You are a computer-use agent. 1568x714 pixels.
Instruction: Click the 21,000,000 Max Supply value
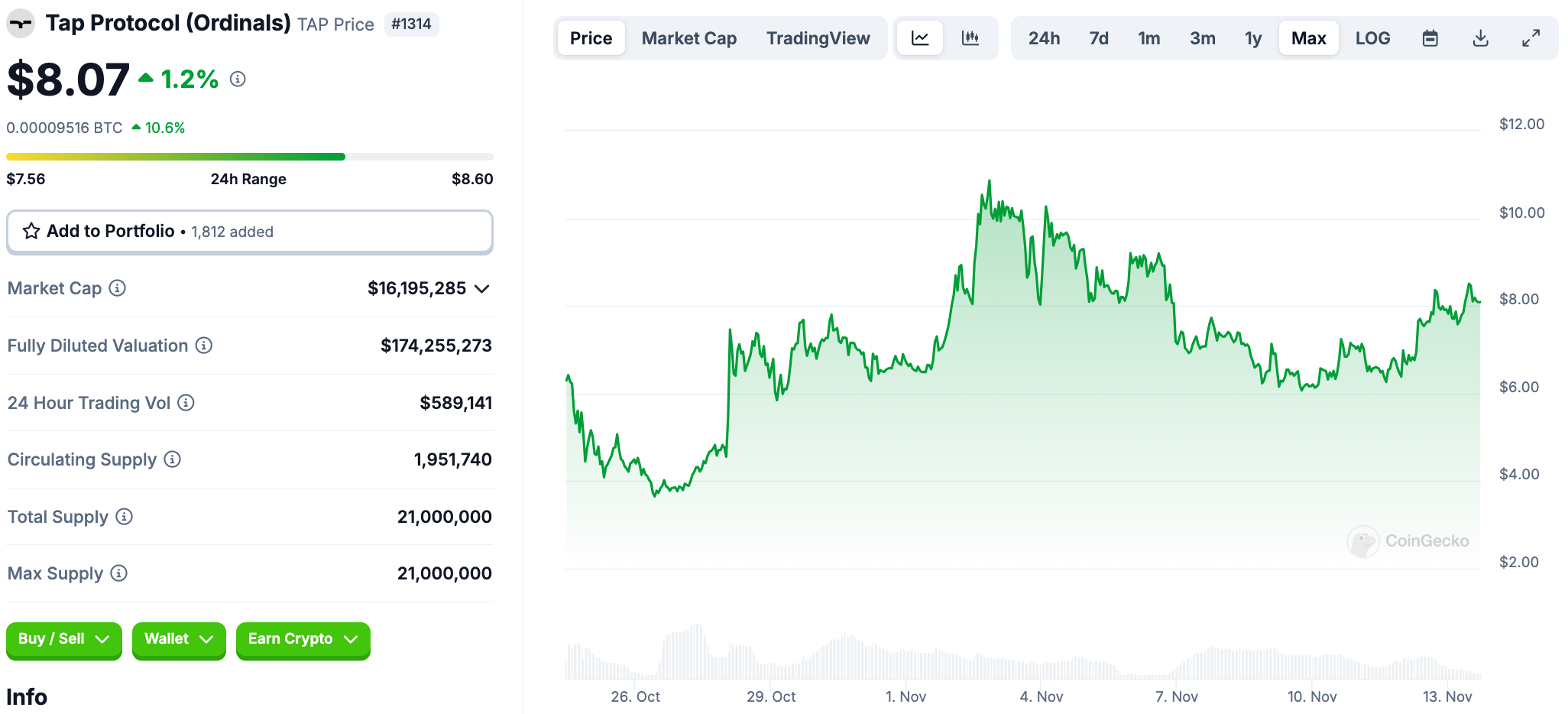click(445, 573)
